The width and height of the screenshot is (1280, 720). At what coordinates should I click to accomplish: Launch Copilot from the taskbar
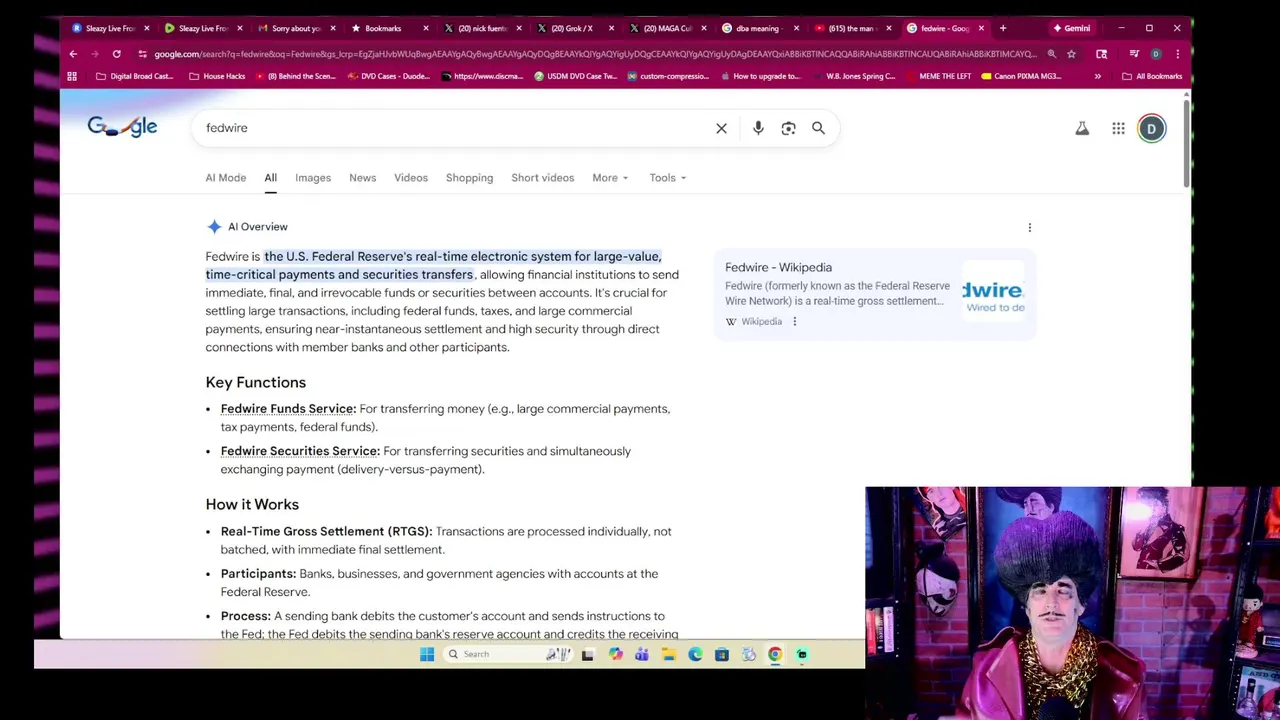click(615, 654)
